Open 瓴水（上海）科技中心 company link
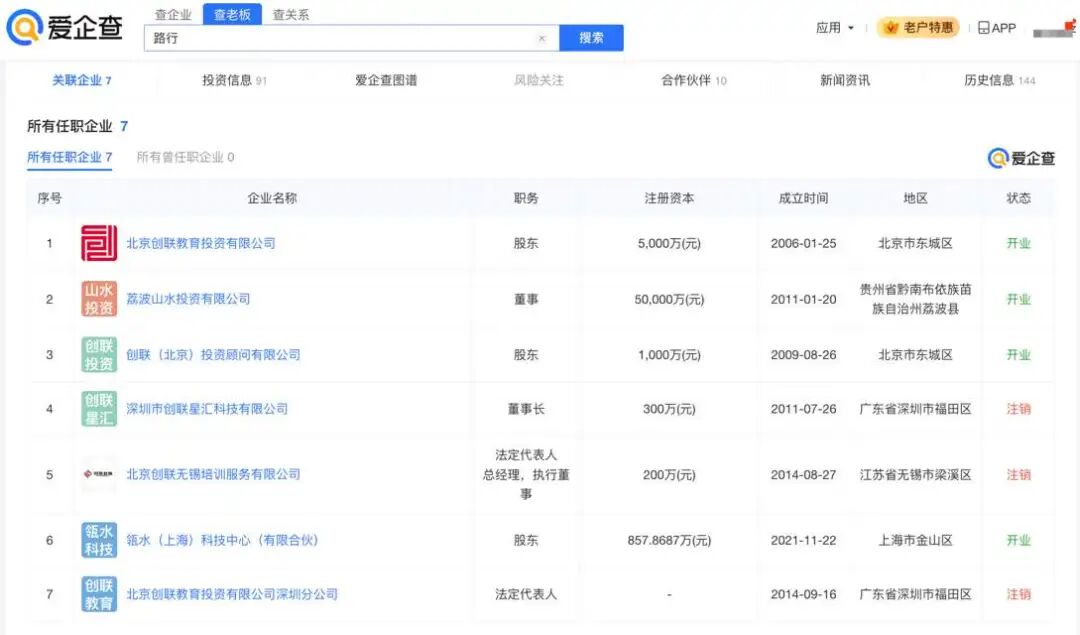The image size is (1080, 635). (x=222, y=540)
